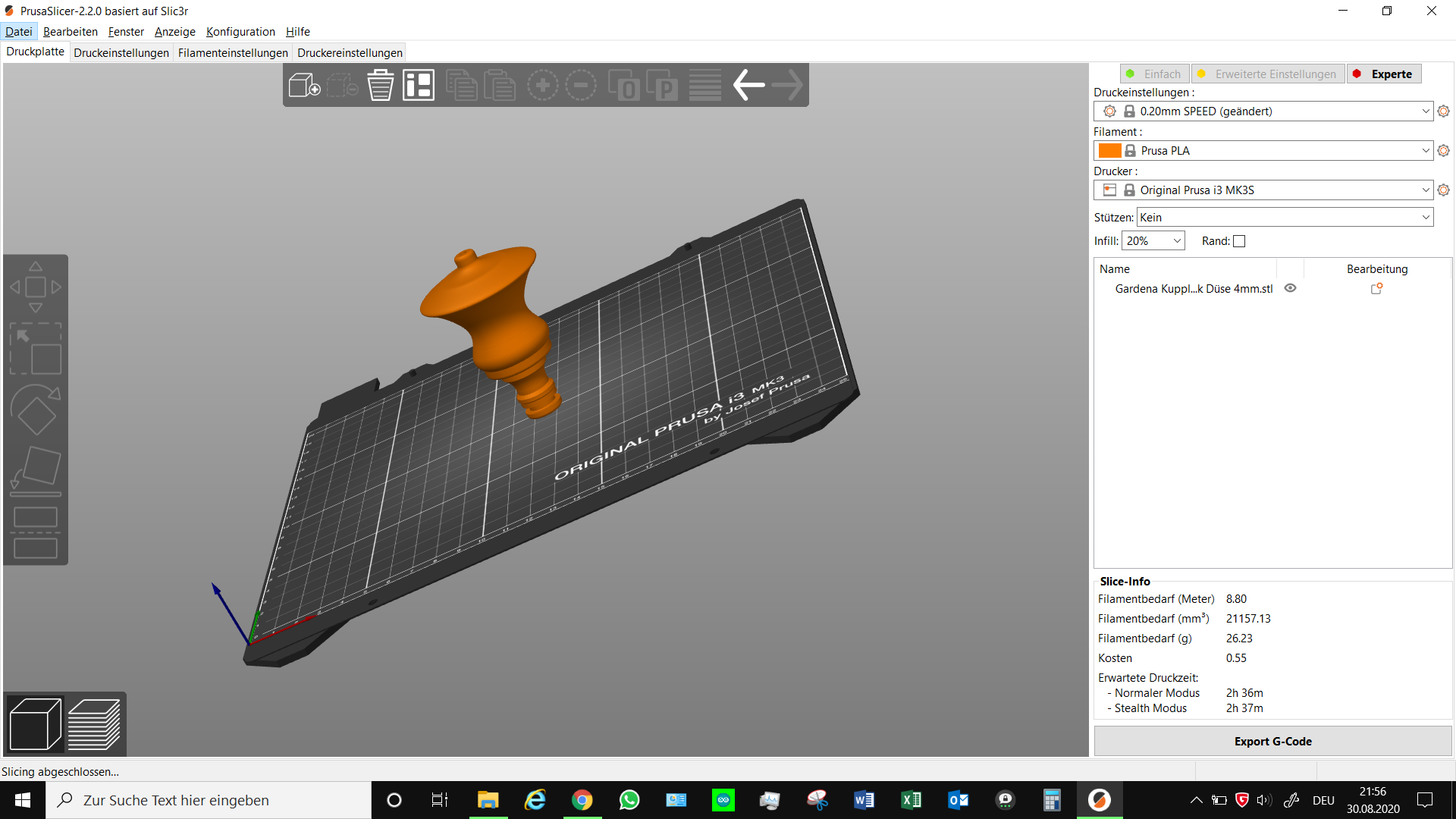Open the Filament Prusa PLA dropdown
1456x819 pixels.
click(x=1263, y=151)
